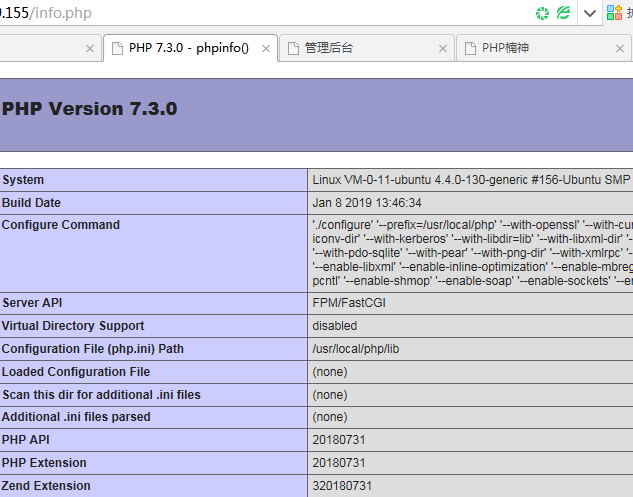Click page icon of phpinfo() tab
Screen dimensions: 633x497
click(x=117, y=48)
